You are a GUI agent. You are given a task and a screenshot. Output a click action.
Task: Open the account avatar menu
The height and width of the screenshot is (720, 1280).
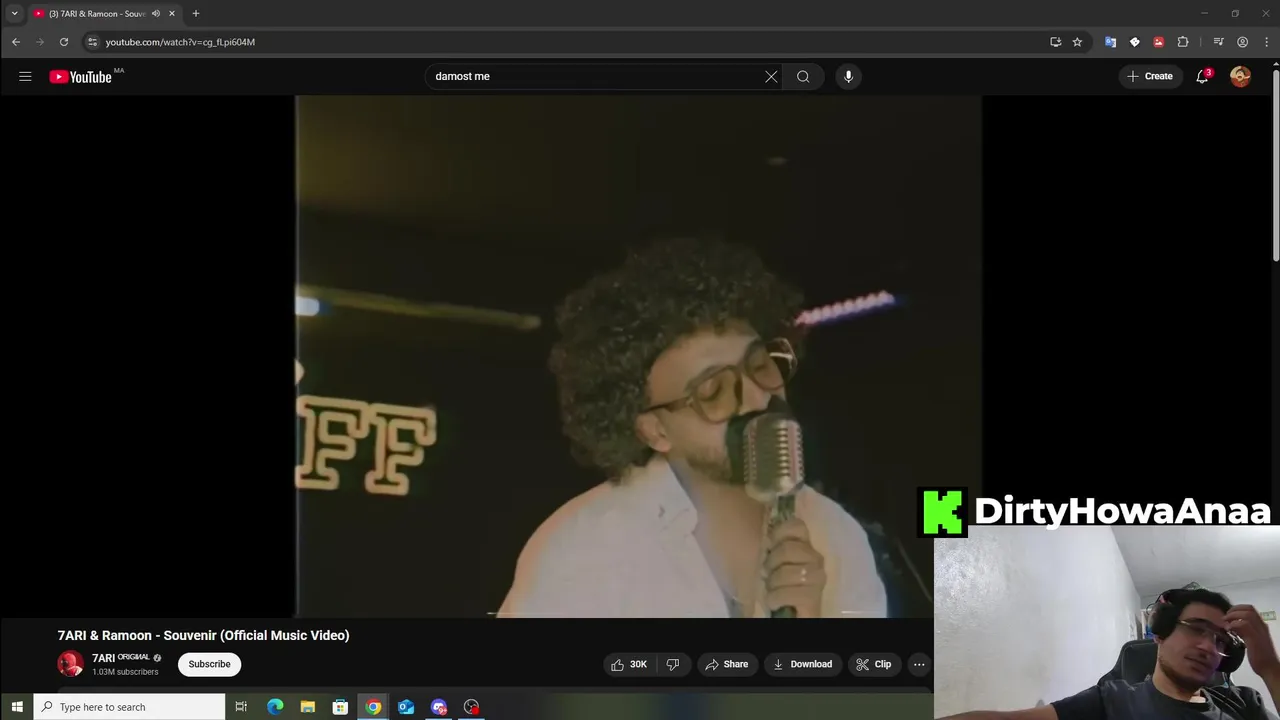pyautogui.click(x=1240, y=76)
